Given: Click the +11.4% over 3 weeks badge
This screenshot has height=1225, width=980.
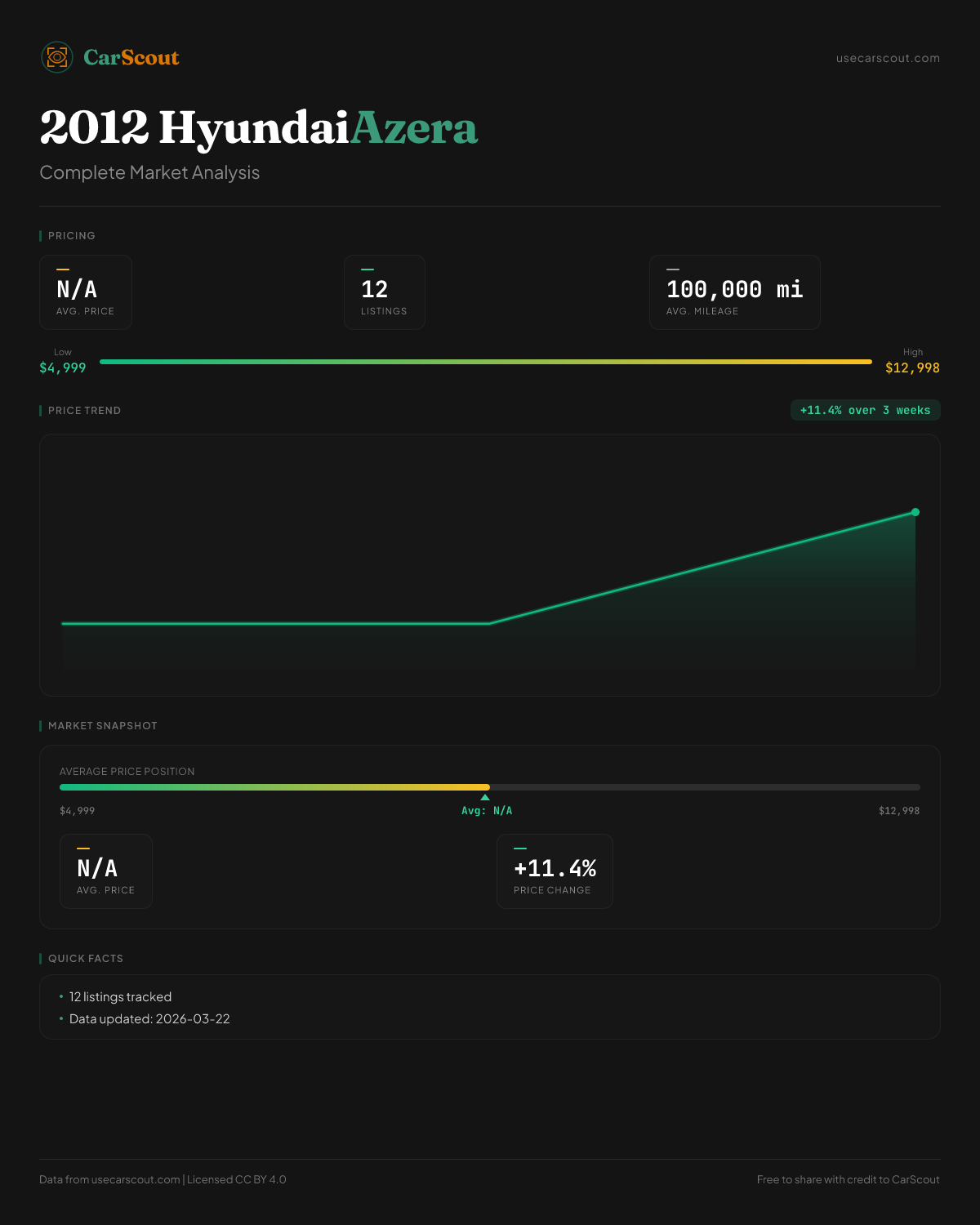Looking at the screenshot, I should coord(865,411).
